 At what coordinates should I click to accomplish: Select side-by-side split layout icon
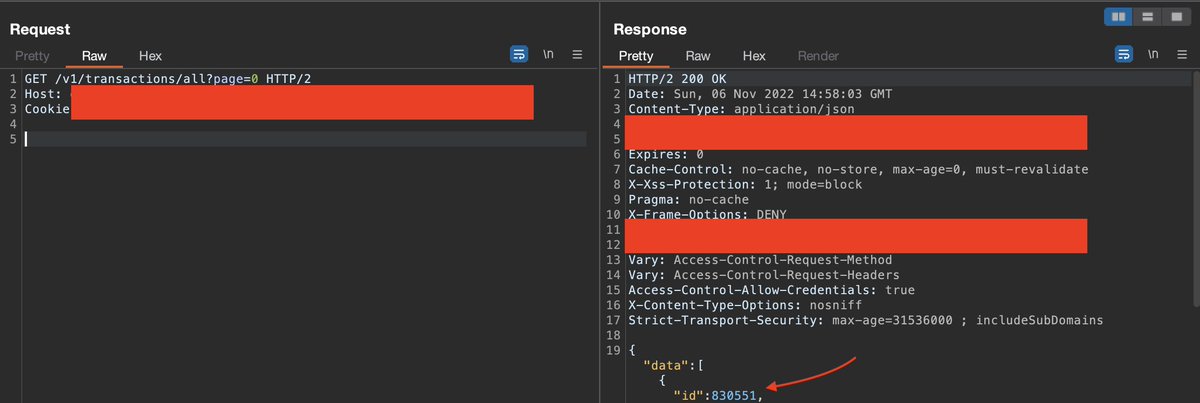point(1119,16)
